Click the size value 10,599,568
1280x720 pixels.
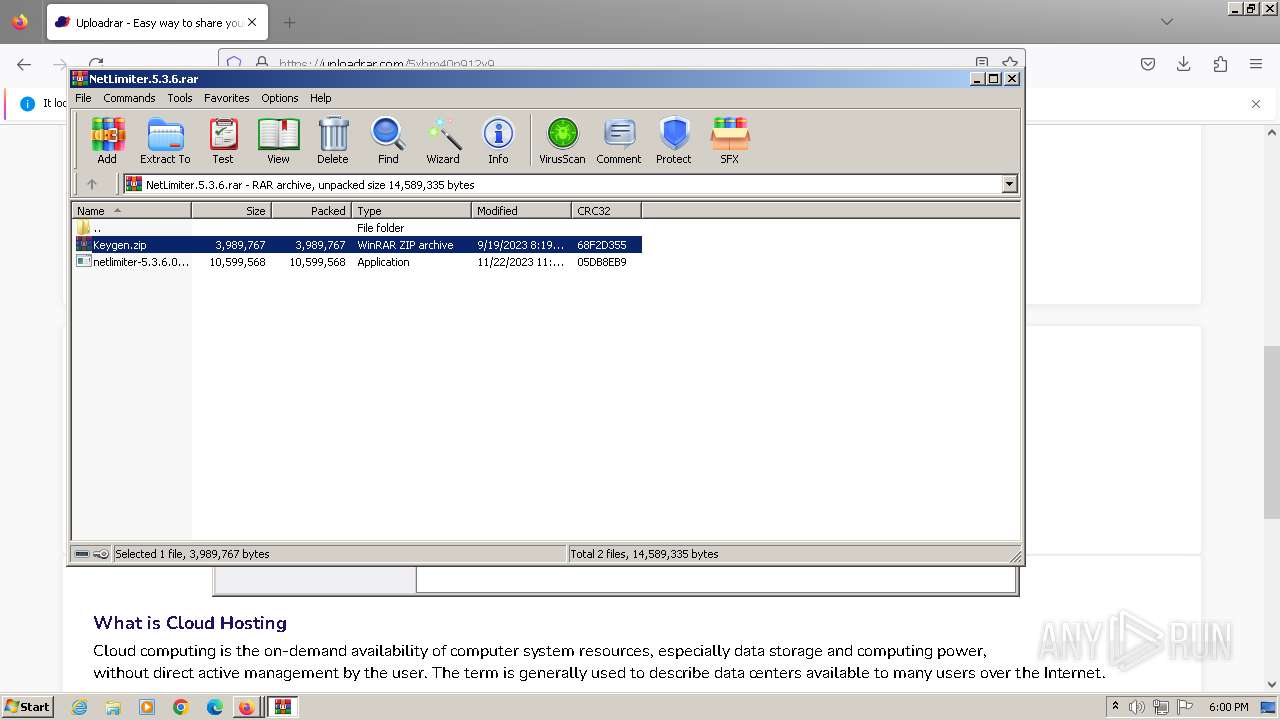[x=237, y=262]
